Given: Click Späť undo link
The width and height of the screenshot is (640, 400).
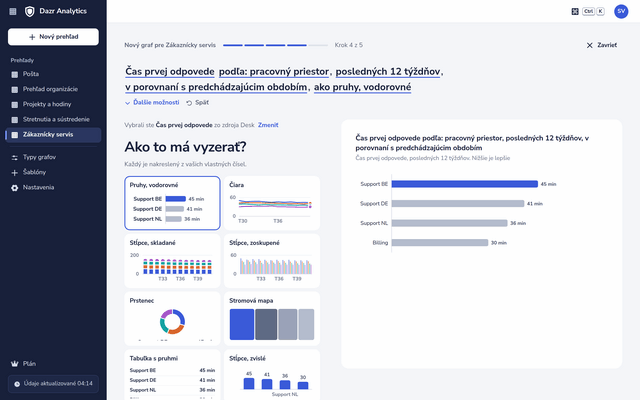Looking at the screenshot, I should click(x=198, y=102).
